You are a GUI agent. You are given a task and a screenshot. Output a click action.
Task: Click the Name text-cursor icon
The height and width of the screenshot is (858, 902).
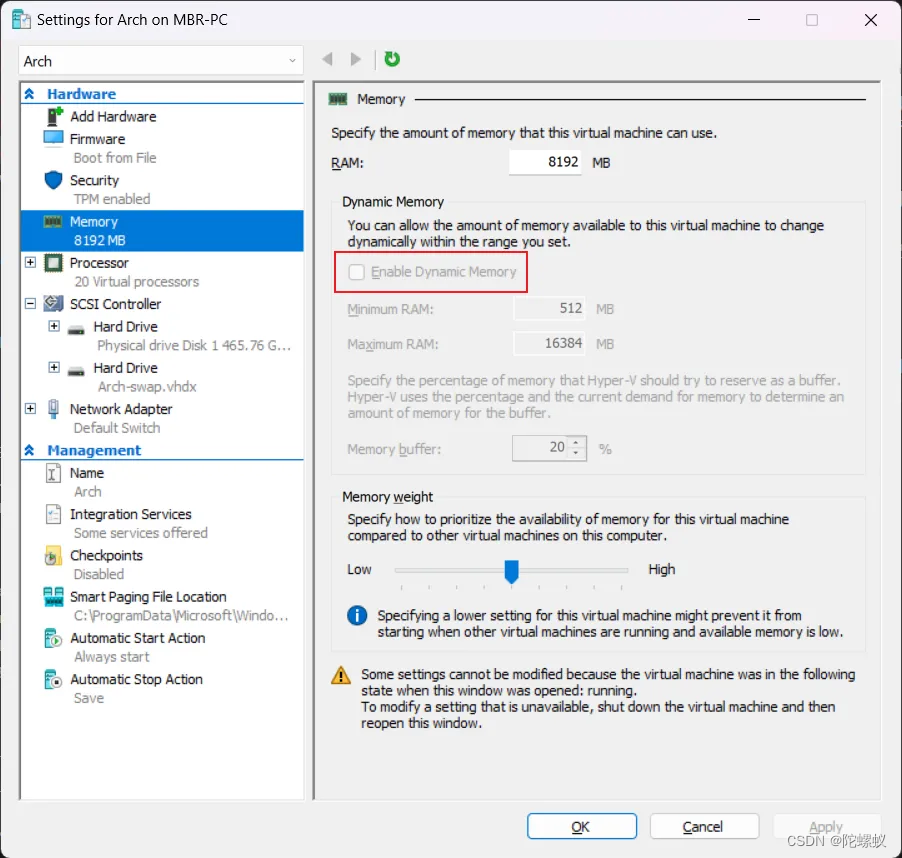point(53,473)
